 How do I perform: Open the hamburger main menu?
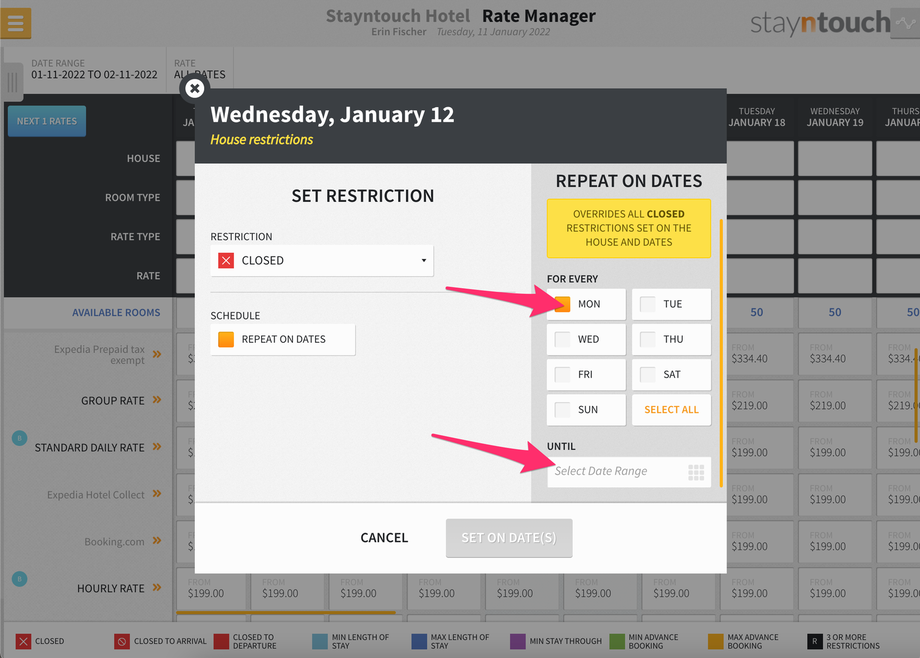point(16,23)
